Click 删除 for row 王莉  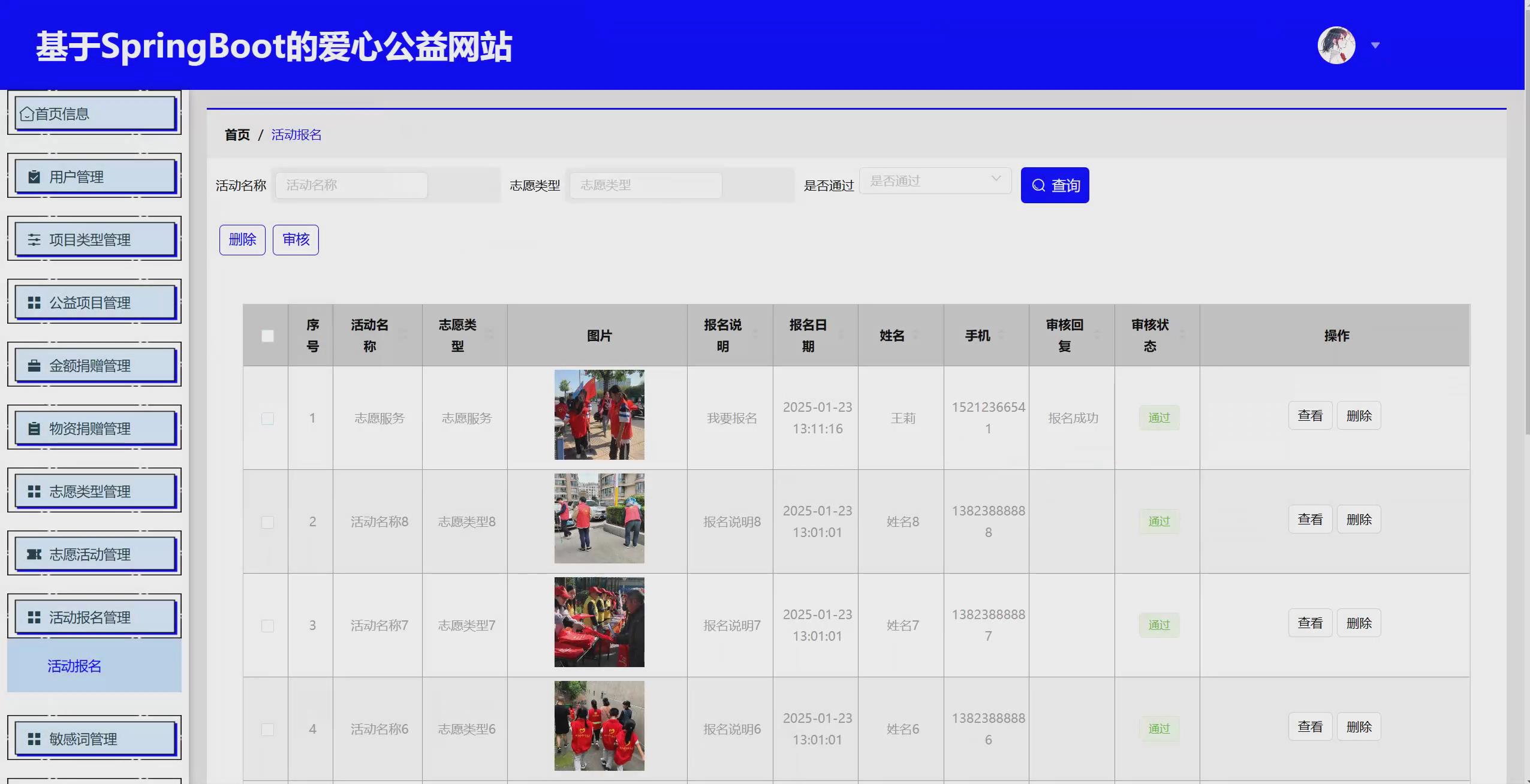(x=1359, y=415)
